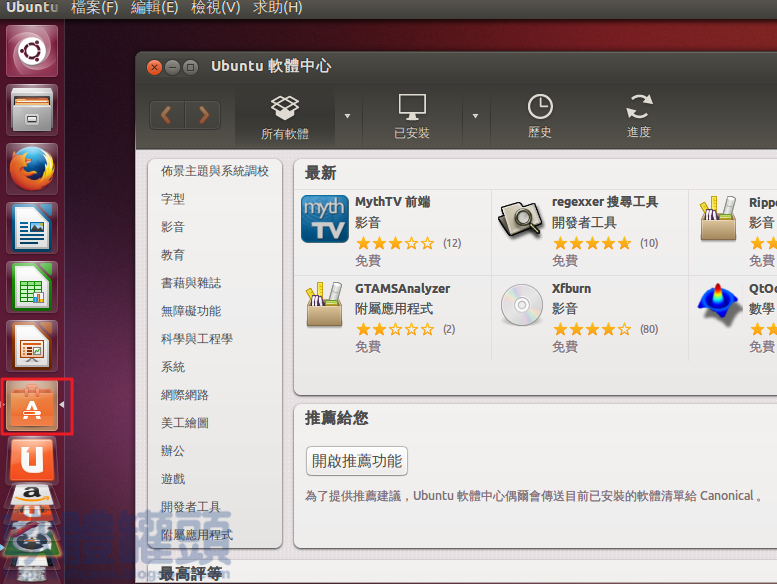
Task: Click the 開啟推薦功能 button
Action: tap(357, 461)
